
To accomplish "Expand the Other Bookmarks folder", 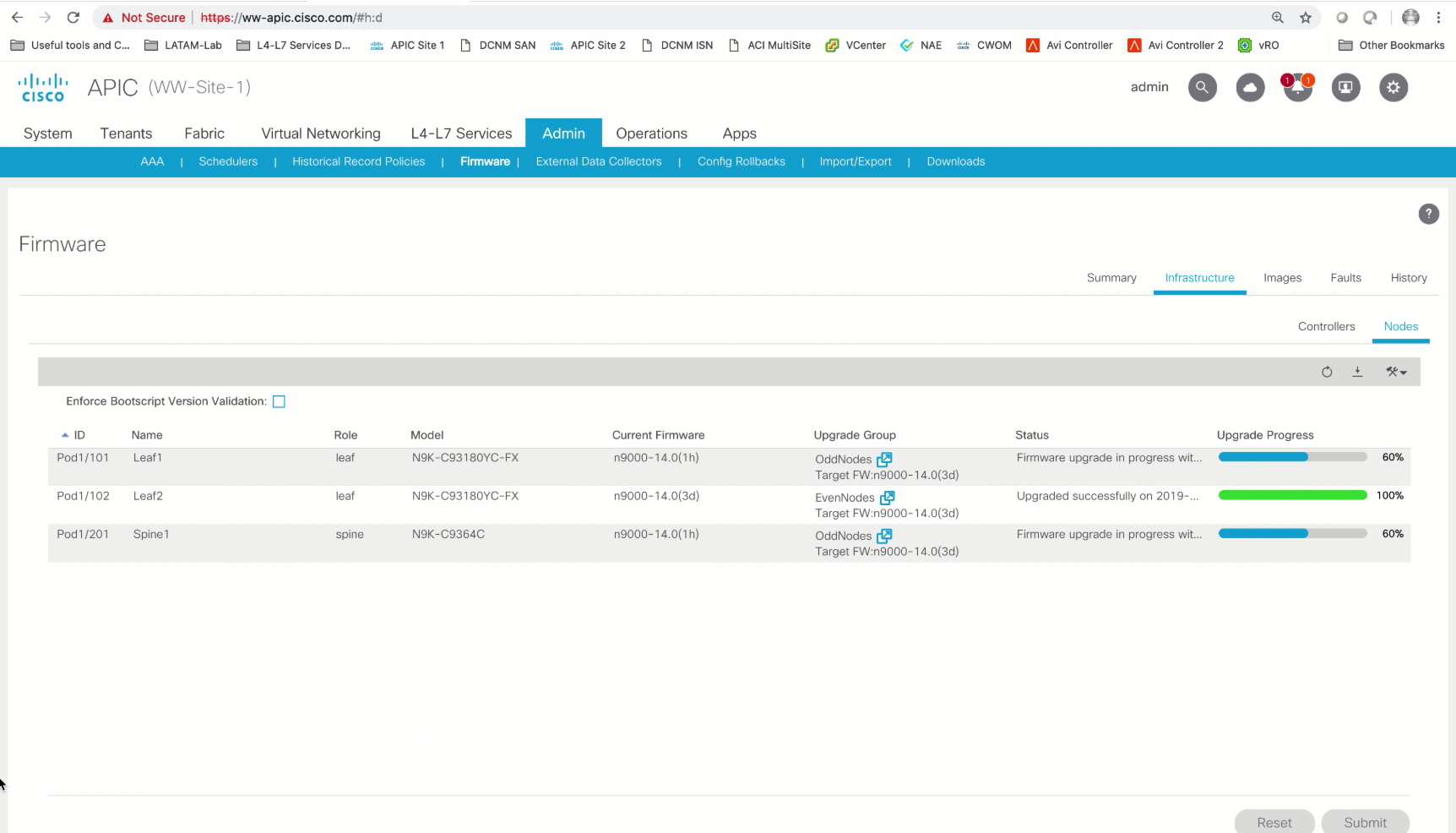I will (x=1391, y=45).
